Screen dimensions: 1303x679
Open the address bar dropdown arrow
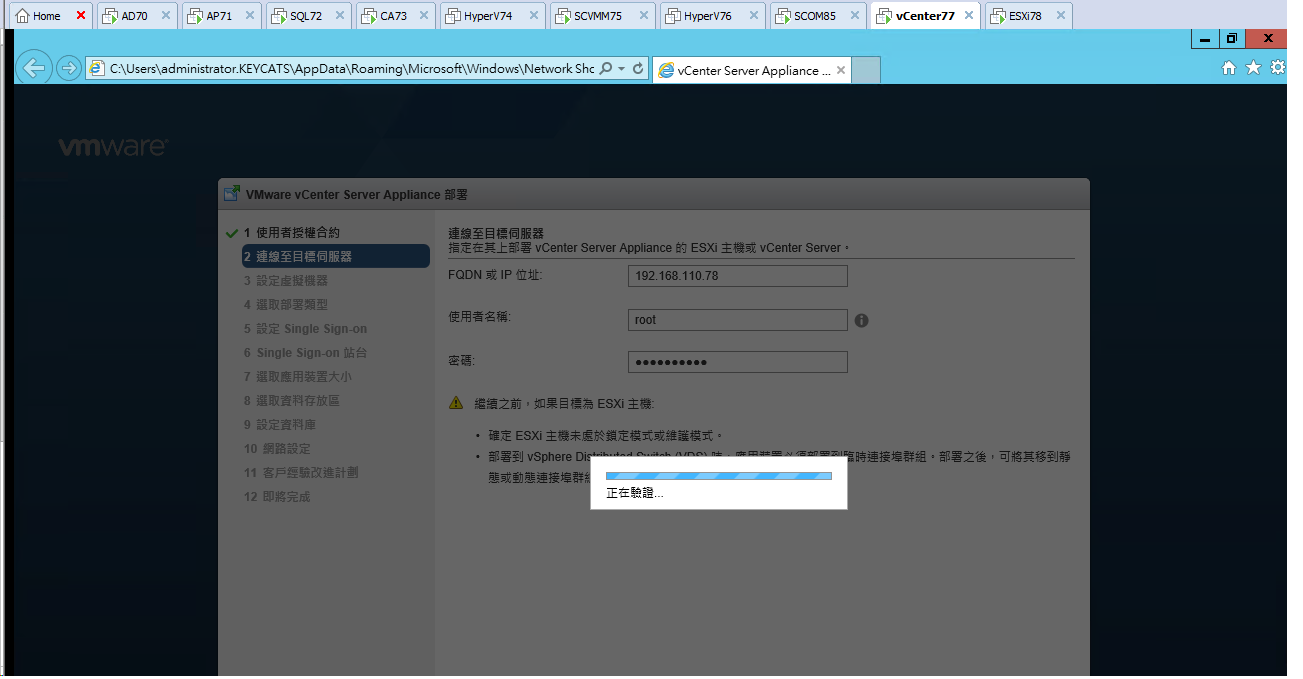622,69
